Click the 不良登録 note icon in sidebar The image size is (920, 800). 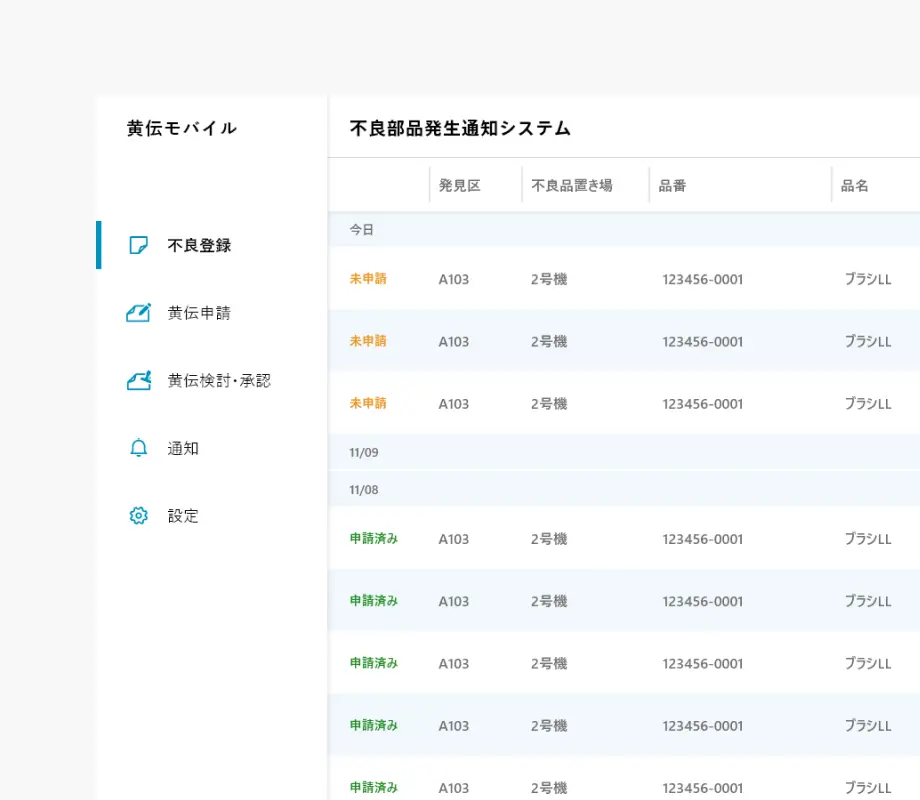pos(139,245)
